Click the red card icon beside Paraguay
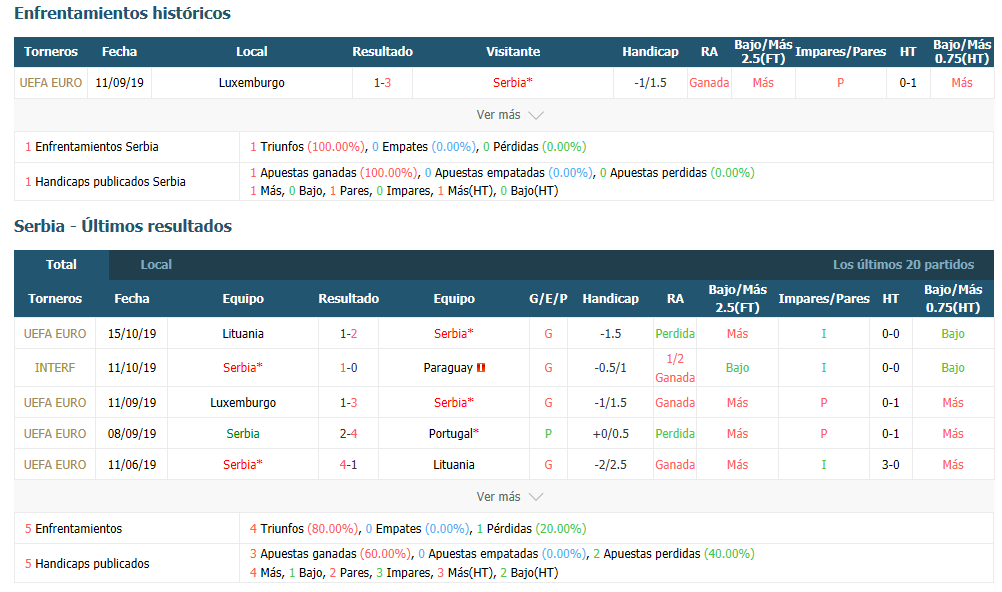This screenshot has width=1002, height=592. coord(481,368)
